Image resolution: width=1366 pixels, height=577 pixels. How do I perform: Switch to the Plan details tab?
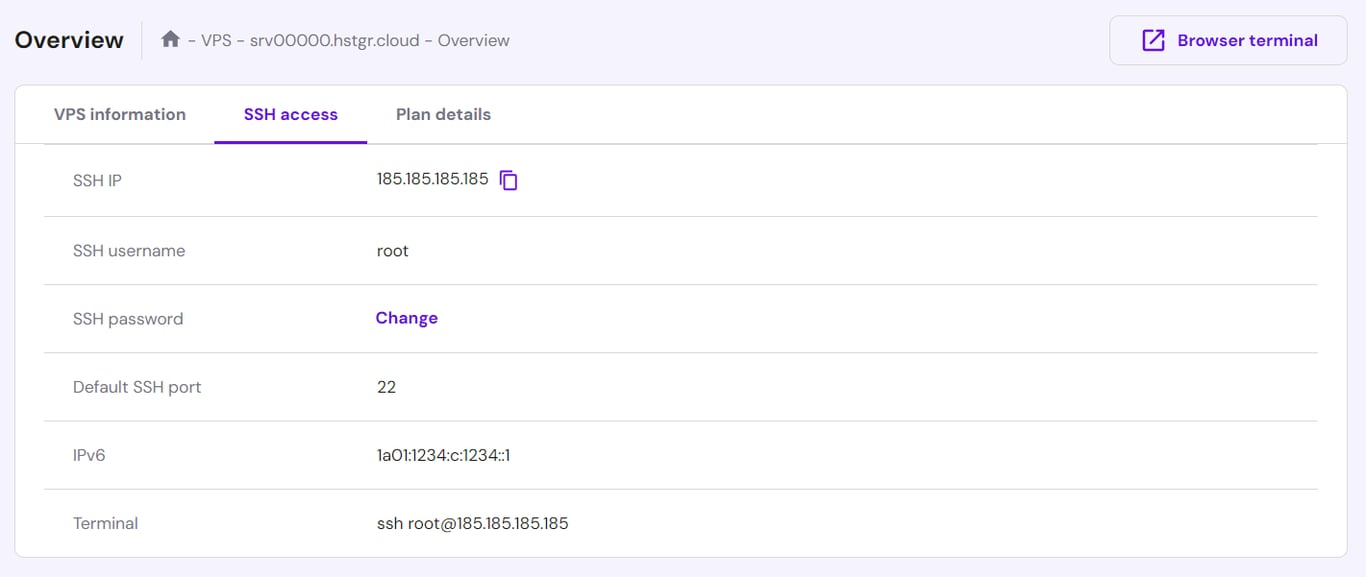pos(443,114)
